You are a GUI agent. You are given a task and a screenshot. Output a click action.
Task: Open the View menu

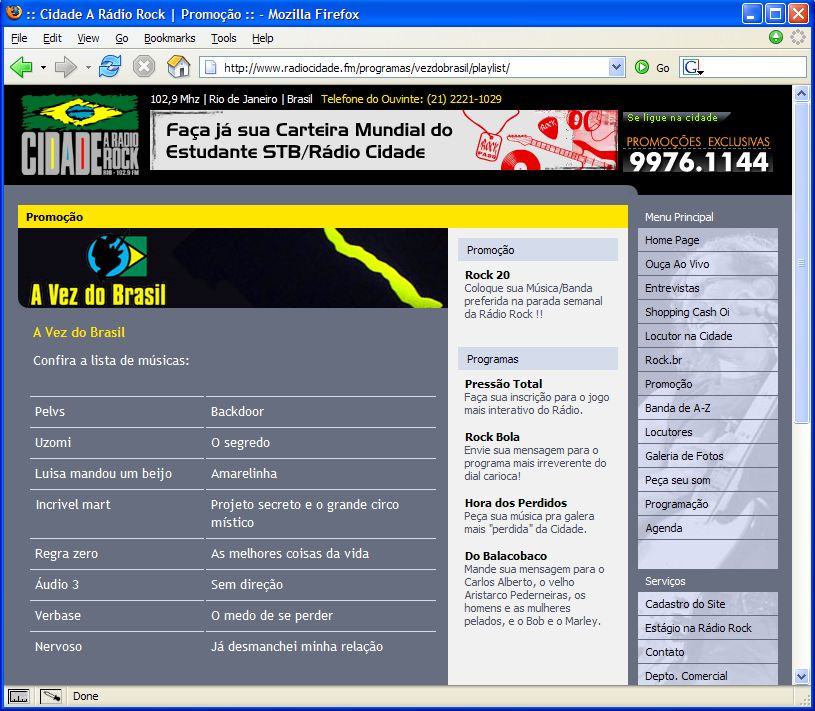[88, 38]
